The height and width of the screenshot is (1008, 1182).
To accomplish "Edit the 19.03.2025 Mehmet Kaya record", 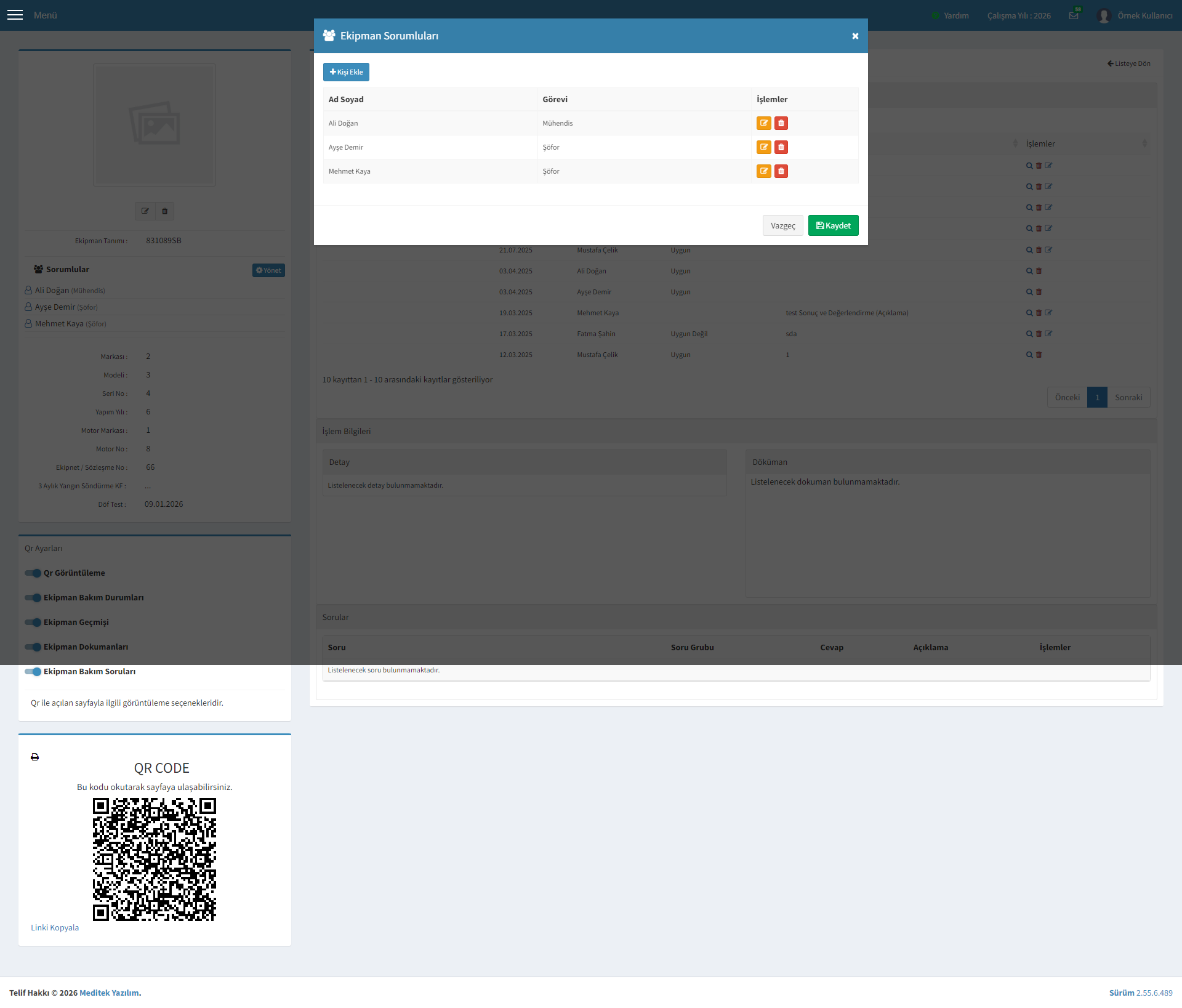I will coord(1048,313).
